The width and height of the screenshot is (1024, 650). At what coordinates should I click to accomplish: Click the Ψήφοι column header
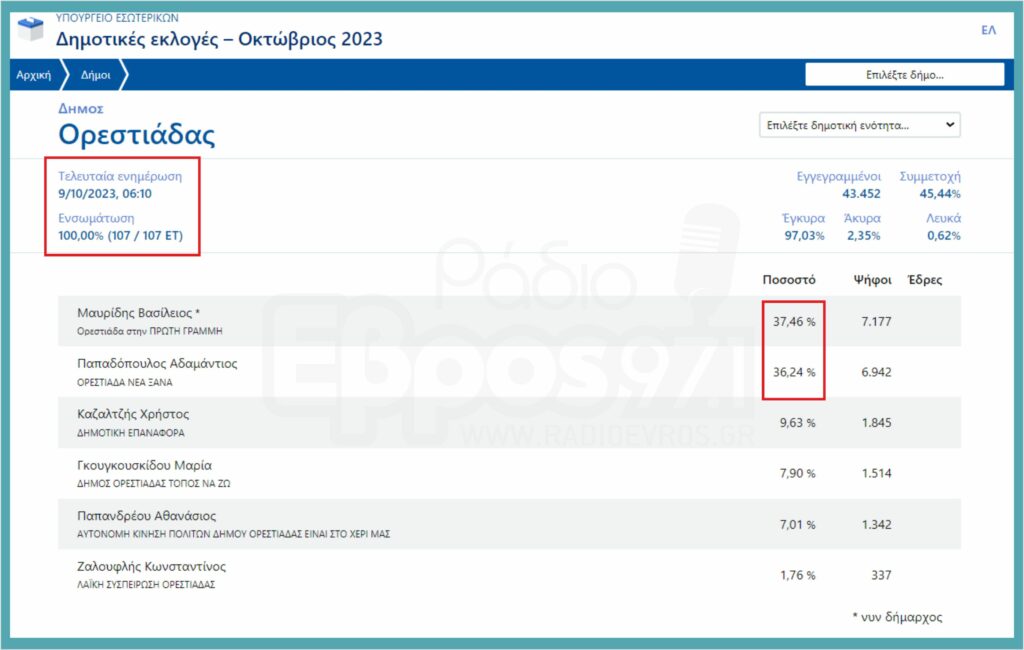pos(867,280)
